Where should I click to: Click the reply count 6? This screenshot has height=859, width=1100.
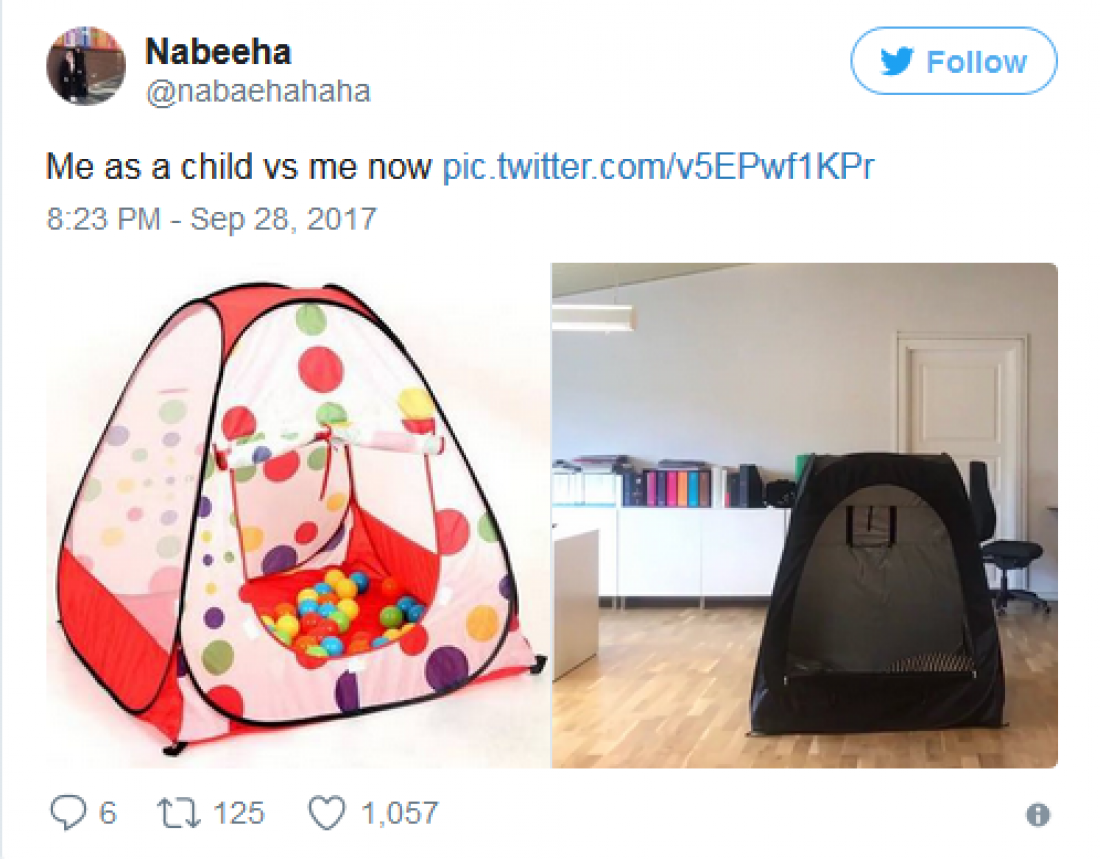pos(107,813)
